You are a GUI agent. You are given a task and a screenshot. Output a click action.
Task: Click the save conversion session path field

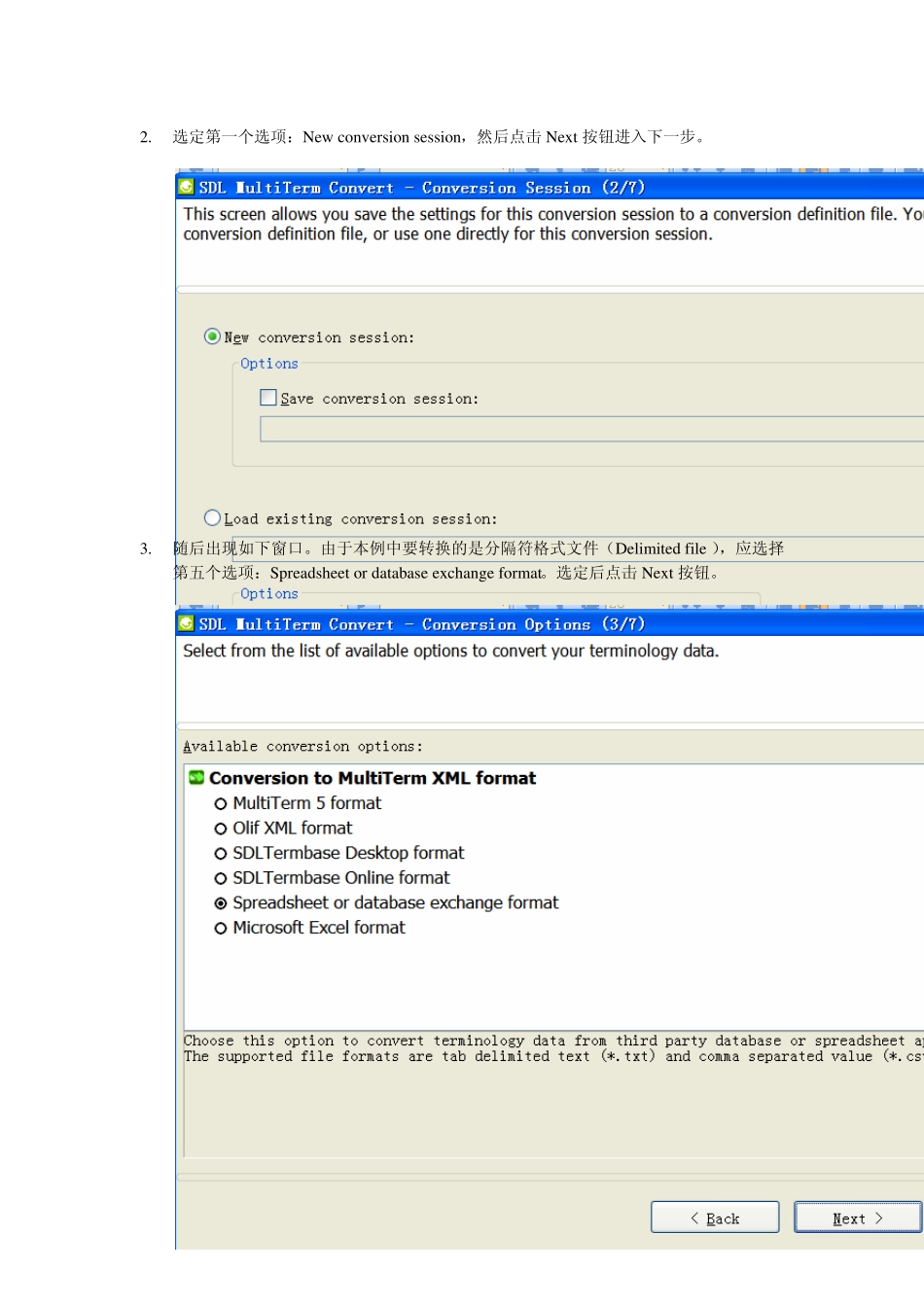[591, 429]
